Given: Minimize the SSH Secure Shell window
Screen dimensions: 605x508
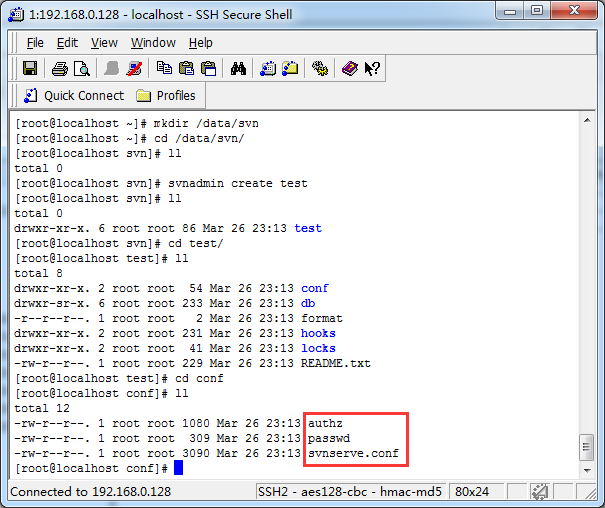Looking at the screenshot, I should 510,11.
